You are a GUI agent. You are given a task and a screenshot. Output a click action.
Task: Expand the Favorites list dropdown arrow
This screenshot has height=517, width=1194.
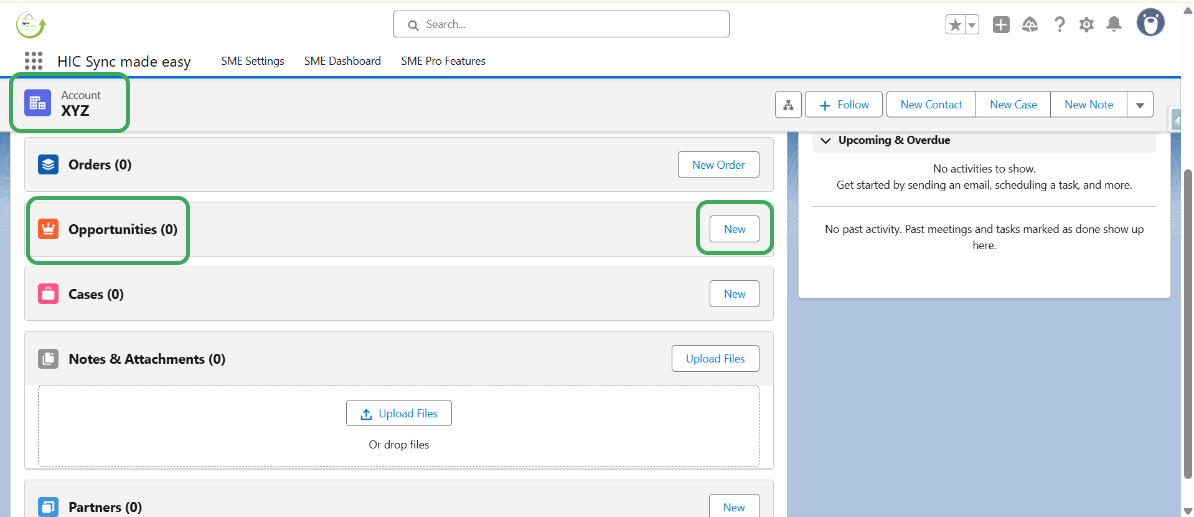pyautogui.click(x=972, y=24)
